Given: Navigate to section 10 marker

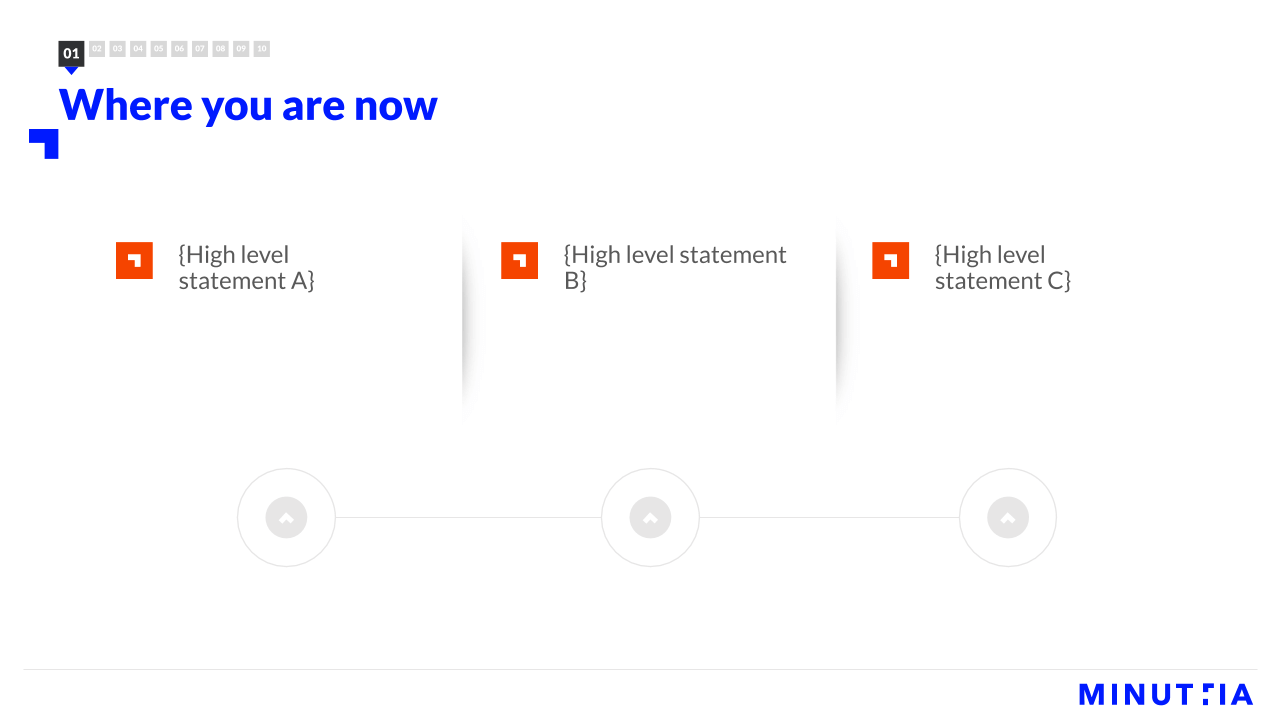Looking at the screenshot, I should (x=261, y=48).
